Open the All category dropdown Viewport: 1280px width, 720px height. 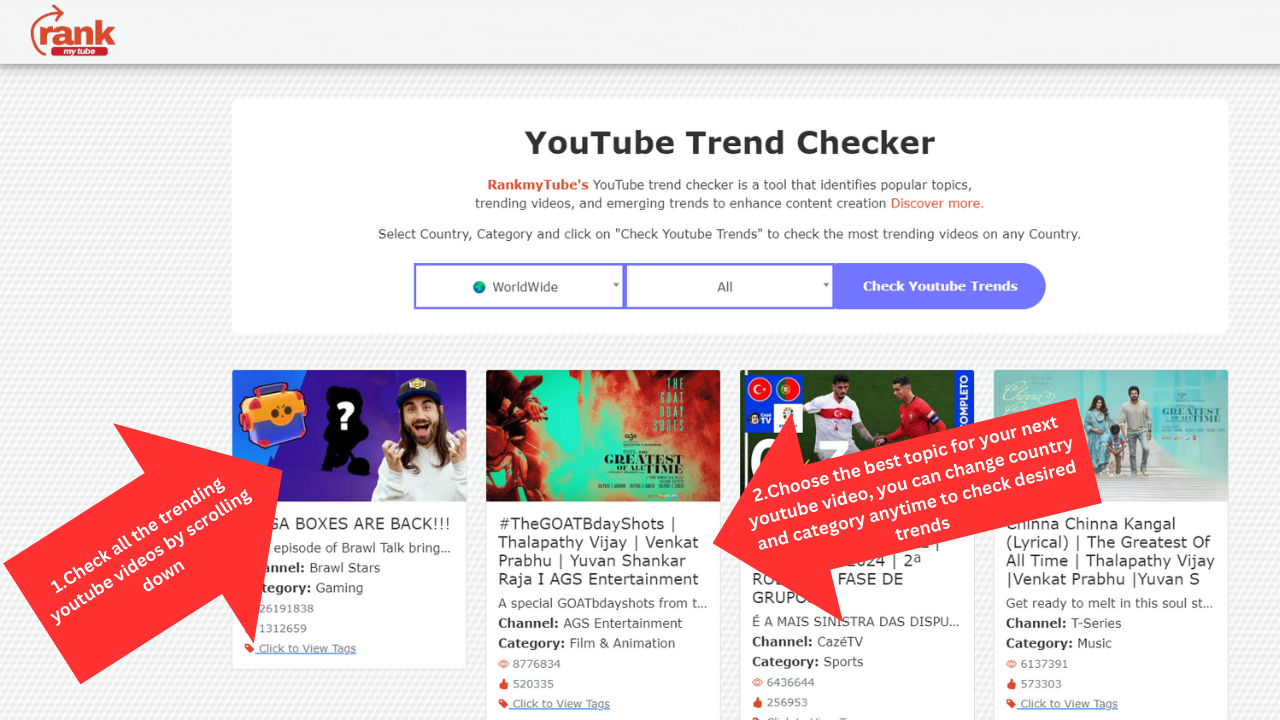pyautogui.click(x=729, y=286)
